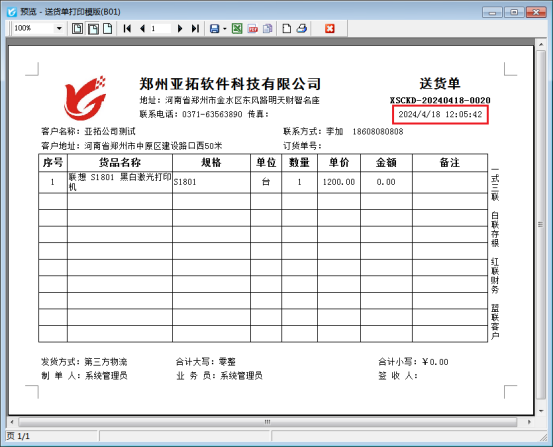
Task: Select the whole page view icon
Action: coord(77,28)
